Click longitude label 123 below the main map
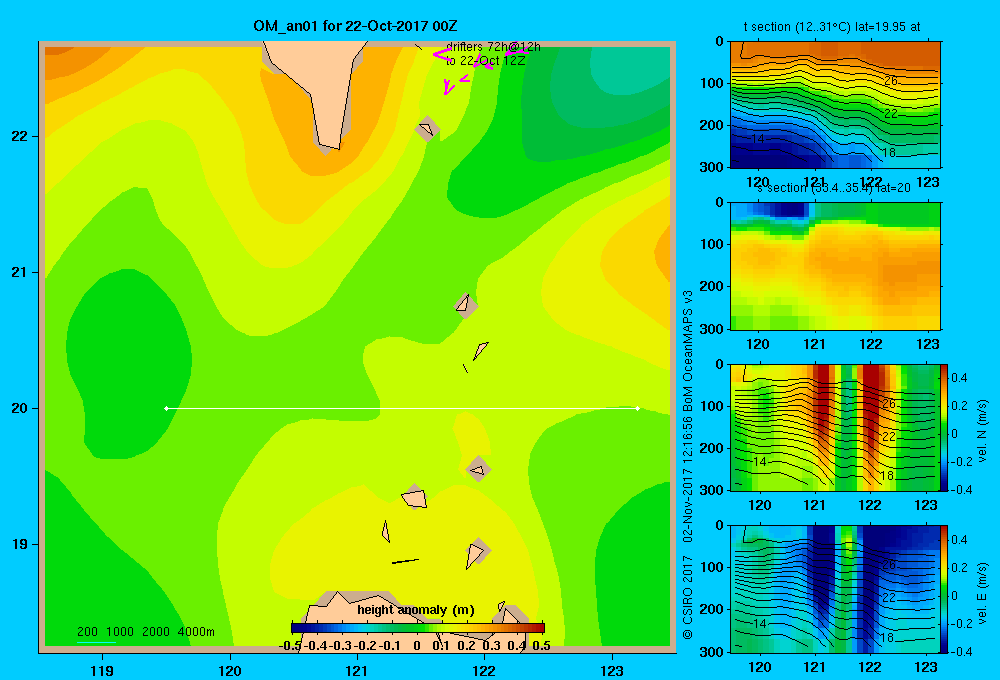Image resolution: width=1000 pixels, height=680 pixels. click(612, 670)
